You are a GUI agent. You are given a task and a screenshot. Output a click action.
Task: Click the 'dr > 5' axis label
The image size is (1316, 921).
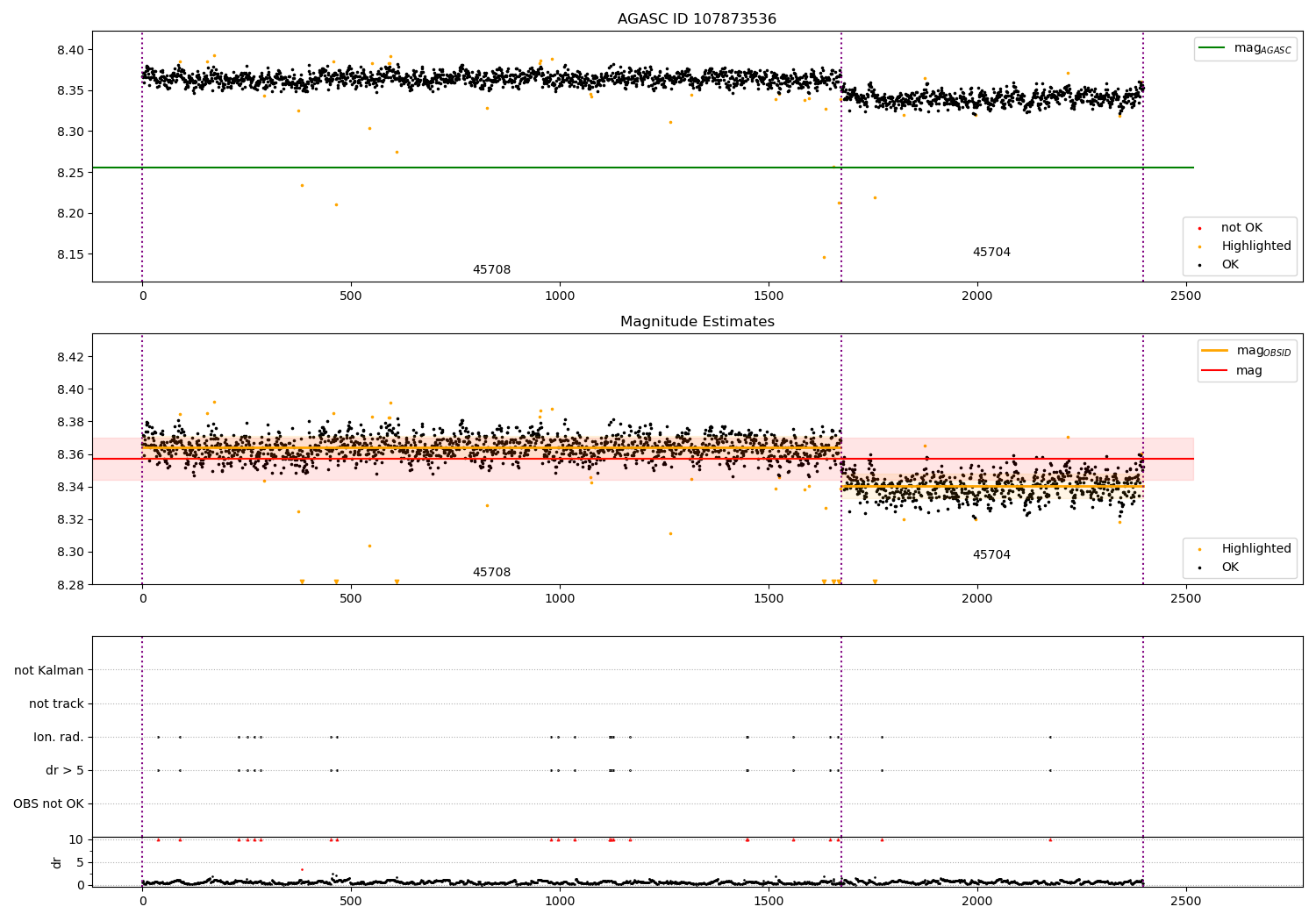pyautogui.click(x=65, y=771)
